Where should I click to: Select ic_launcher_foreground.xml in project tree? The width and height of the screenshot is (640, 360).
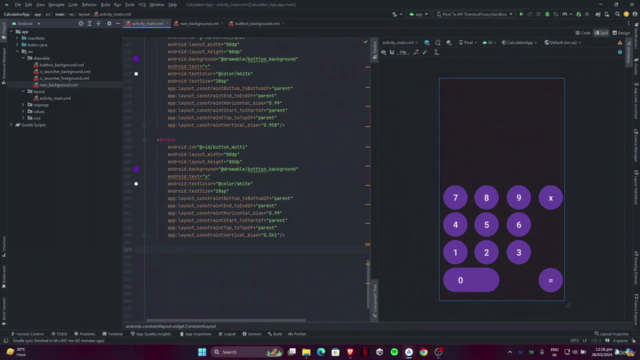[64, 78]
